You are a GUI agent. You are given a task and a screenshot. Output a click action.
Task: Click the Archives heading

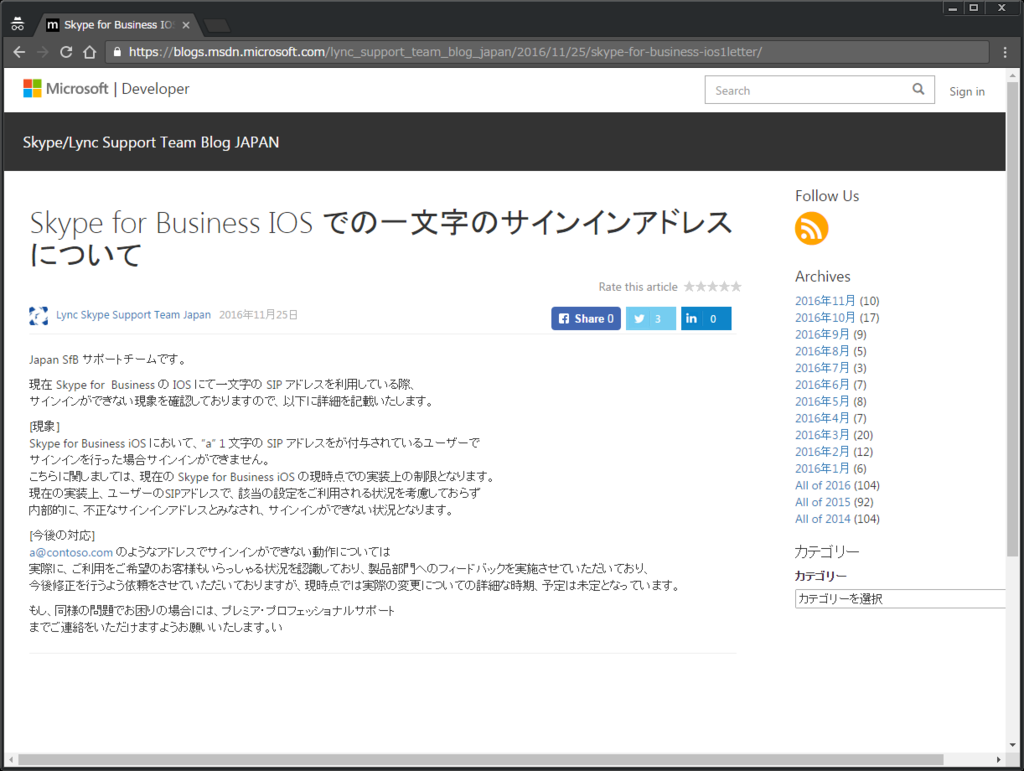tap(823, 277)
